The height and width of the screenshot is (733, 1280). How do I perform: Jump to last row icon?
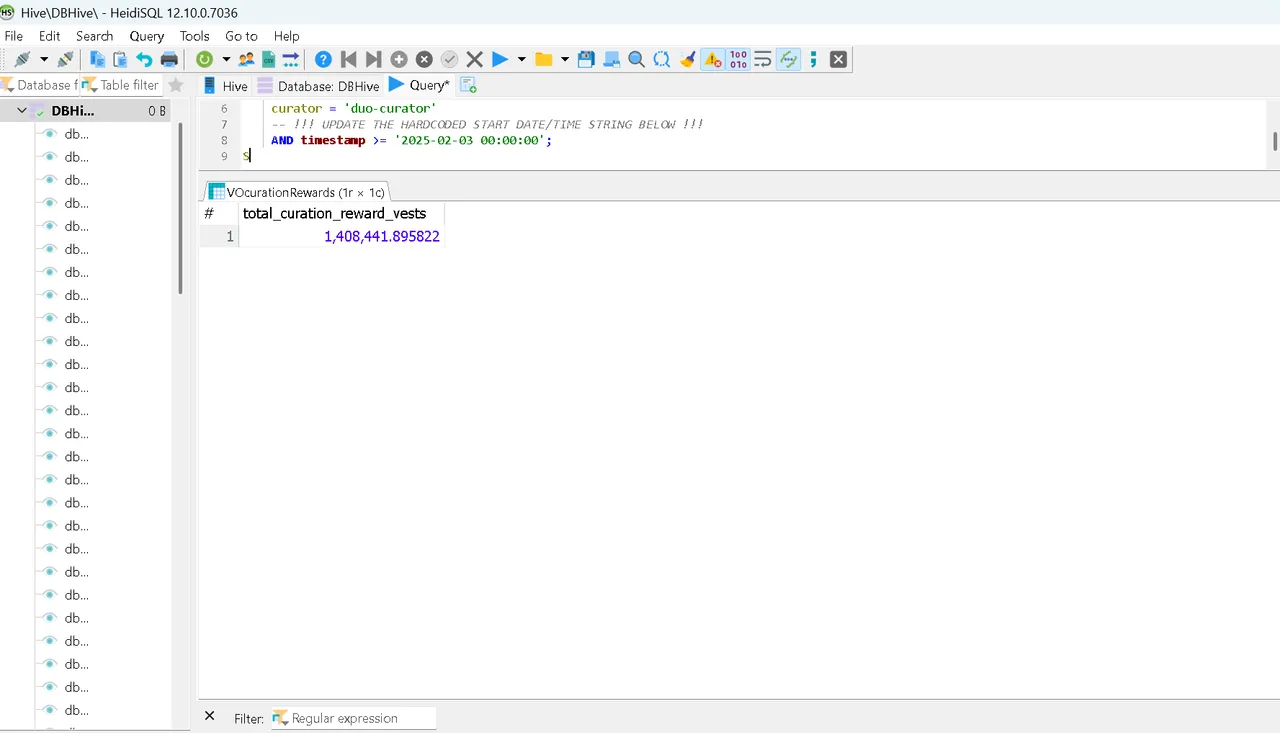(x=373, y=59)
